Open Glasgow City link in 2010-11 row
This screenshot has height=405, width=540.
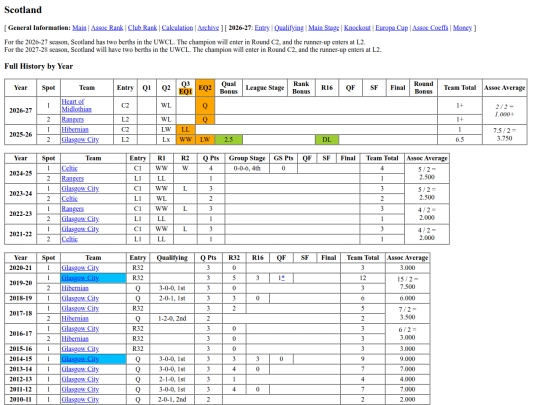pos(80,399)
